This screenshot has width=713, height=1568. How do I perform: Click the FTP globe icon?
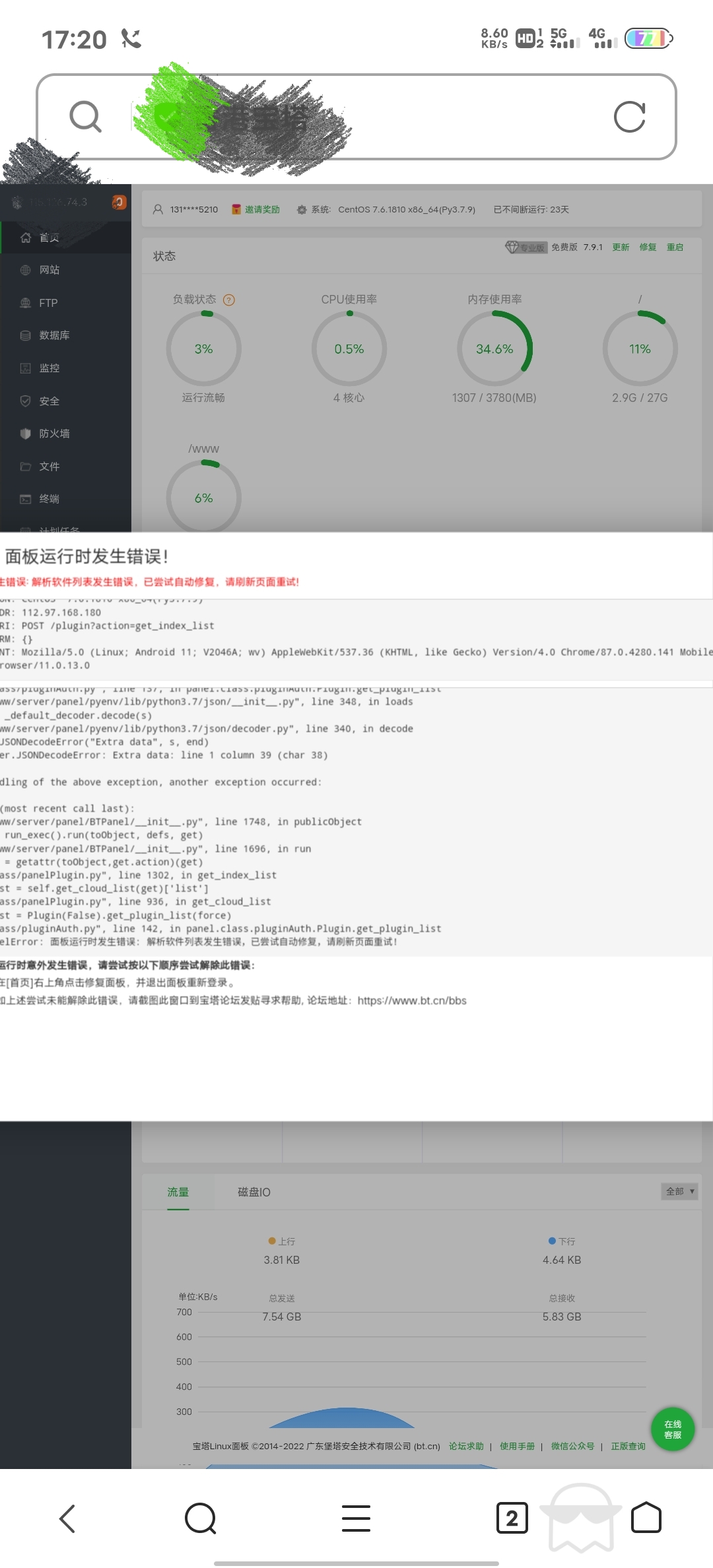26,303
